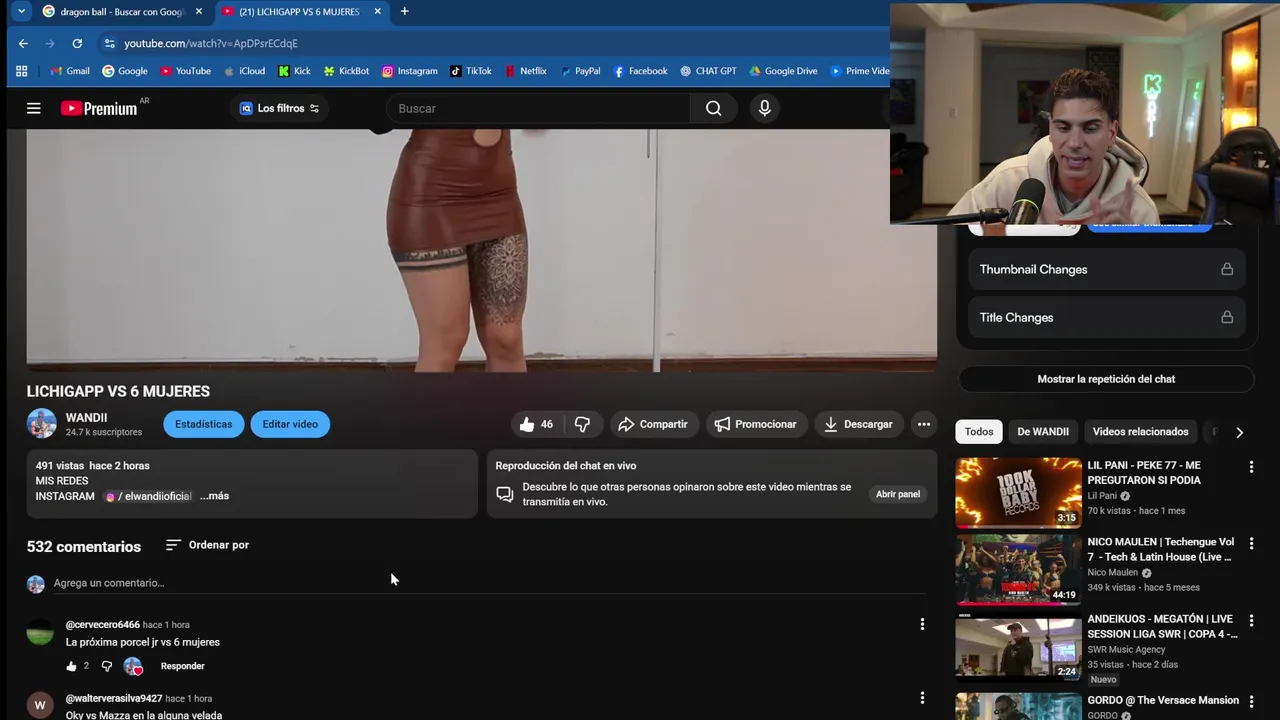The image size is (1280, 720).
Task: Open TikTok bookmark
Action: 470,71
